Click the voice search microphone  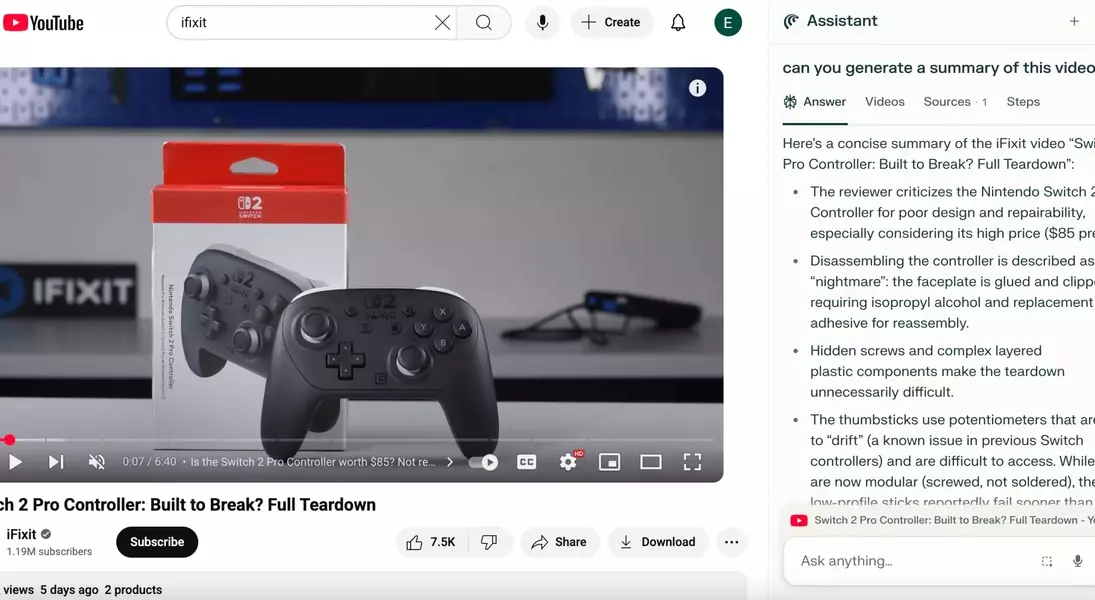(x=542, y=22)
